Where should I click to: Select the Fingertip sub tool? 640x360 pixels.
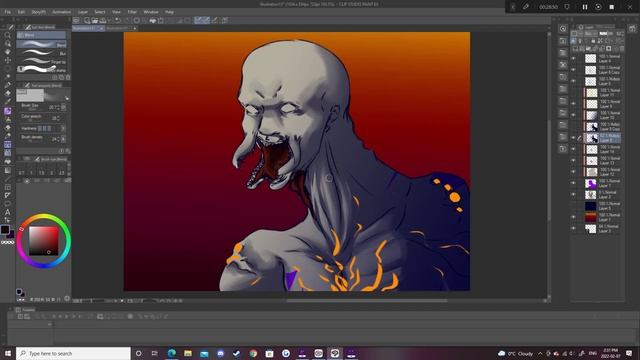41,61
